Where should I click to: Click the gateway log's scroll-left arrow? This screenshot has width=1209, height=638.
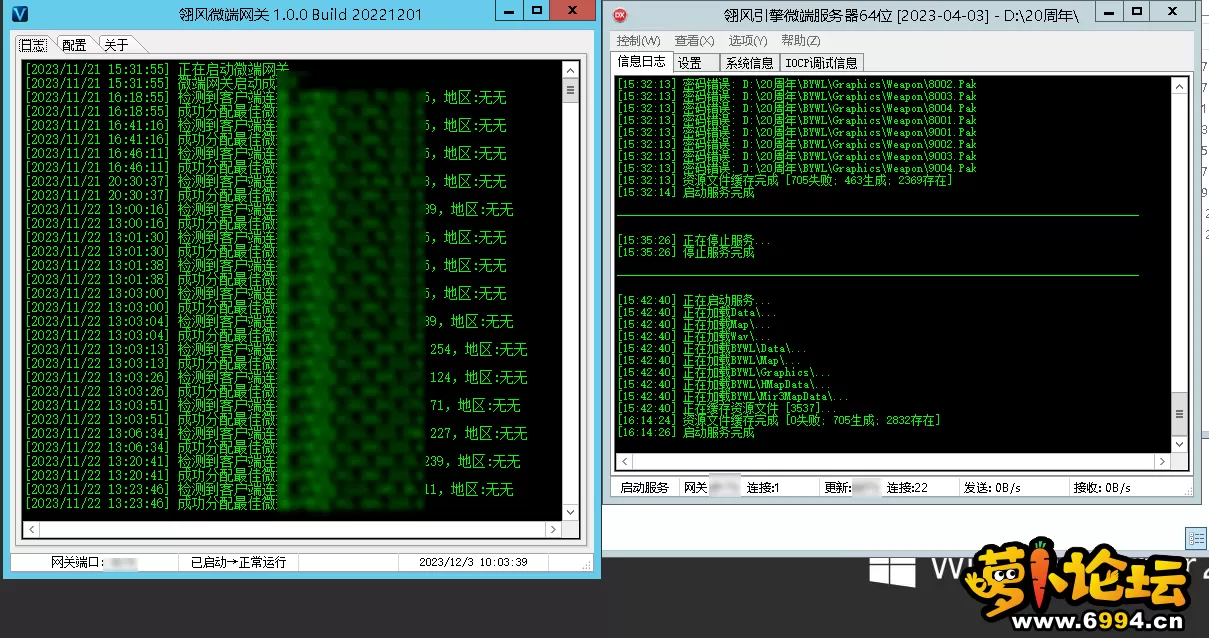pyautogui.click(x=31, y=529)
